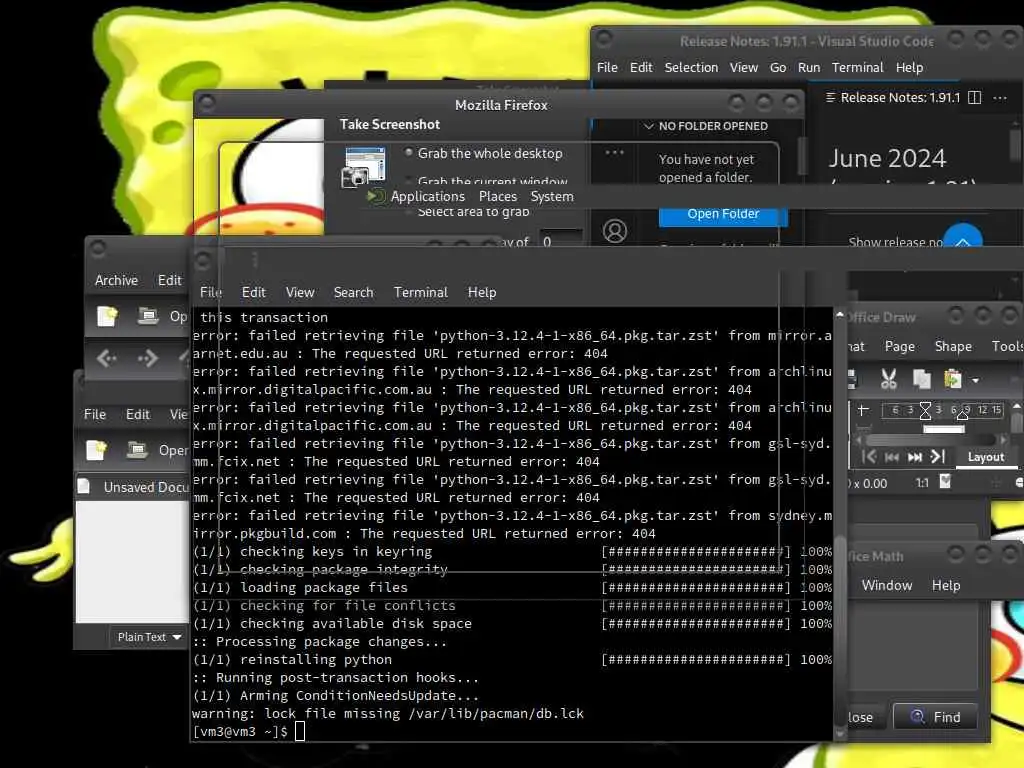Screen dimensions: 1024x768
Task: Click the 1:1 scale indicator in Draw status bar
Action: [x=921, y=483]
